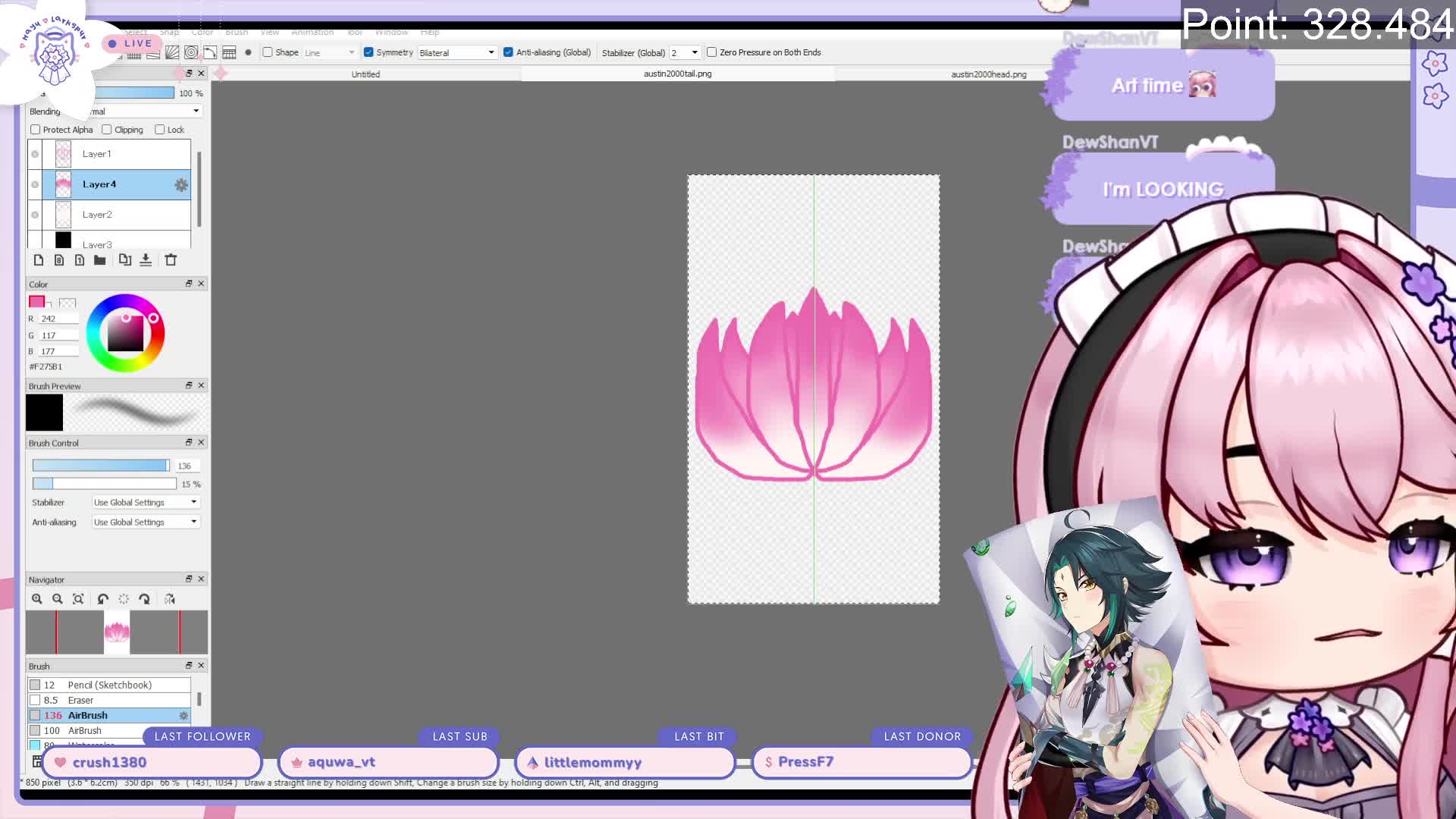Click the G value field 117

point(59,335)
